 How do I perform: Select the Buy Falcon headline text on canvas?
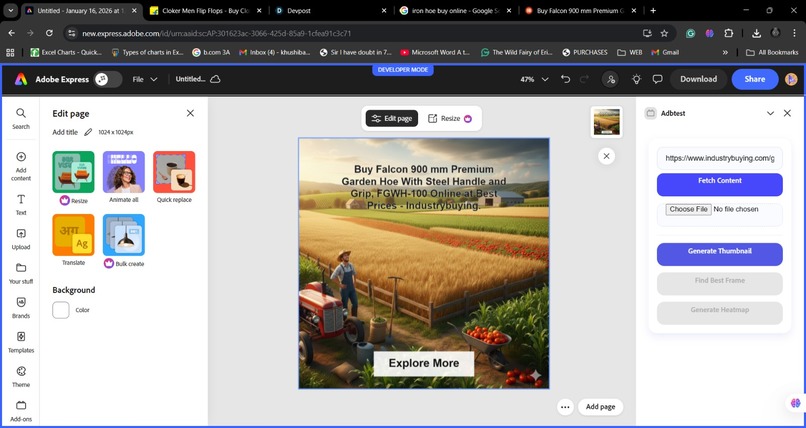point(424,187)
